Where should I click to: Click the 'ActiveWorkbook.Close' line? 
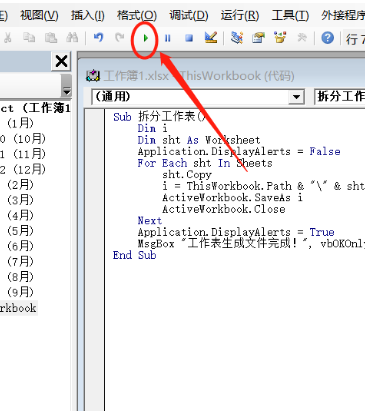(224, 209)
